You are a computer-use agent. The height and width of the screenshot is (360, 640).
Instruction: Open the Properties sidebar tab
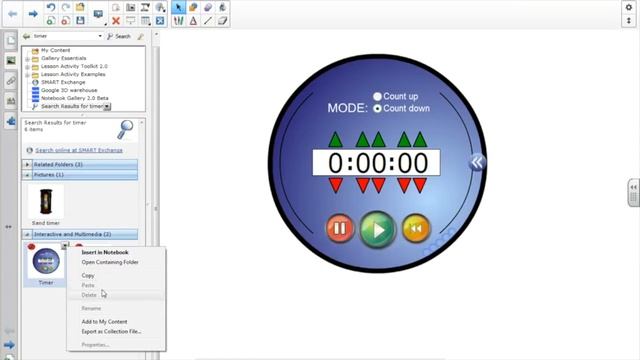pos(11,101)
